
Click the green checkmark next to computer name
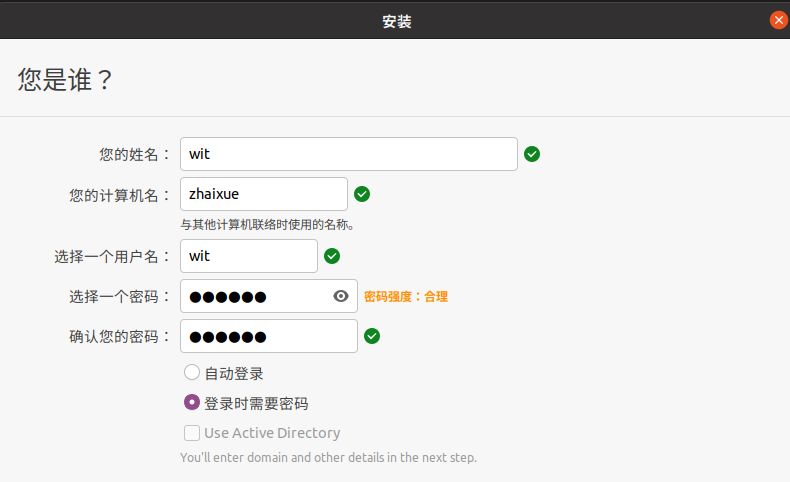click(x=362, y=194)
